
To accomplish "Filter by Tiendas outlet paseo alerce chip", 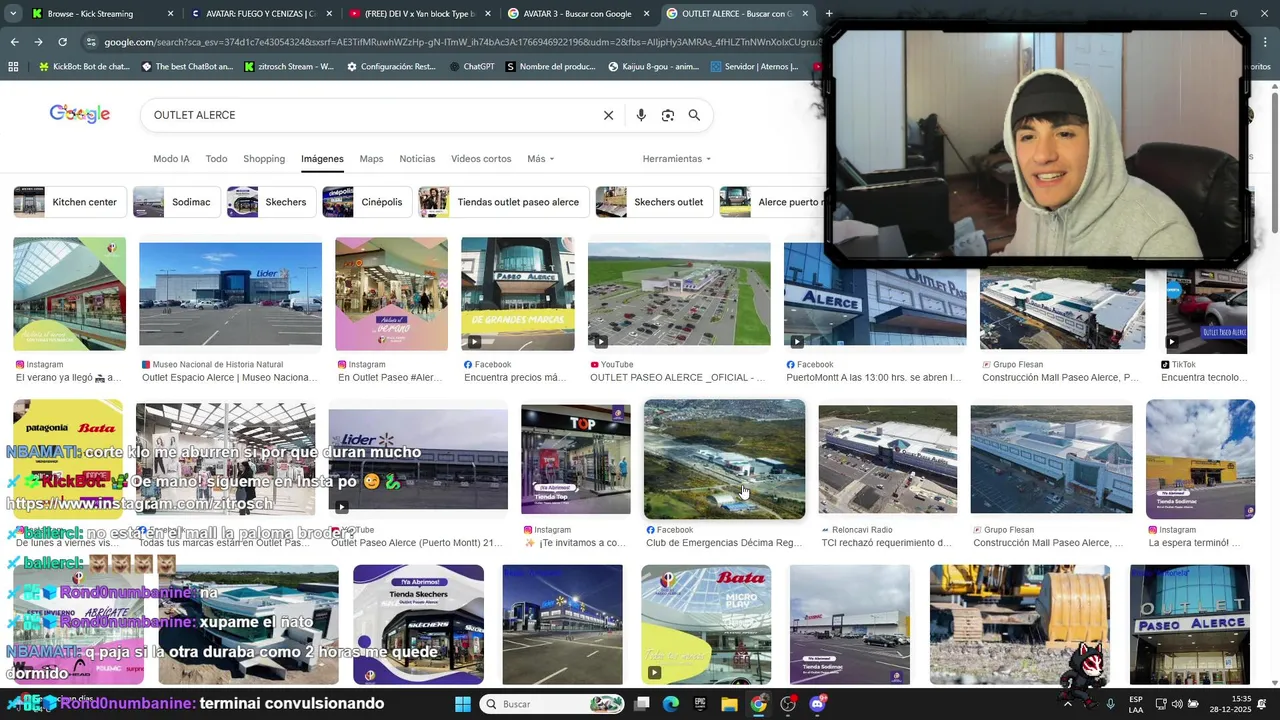I will [503, 202].
